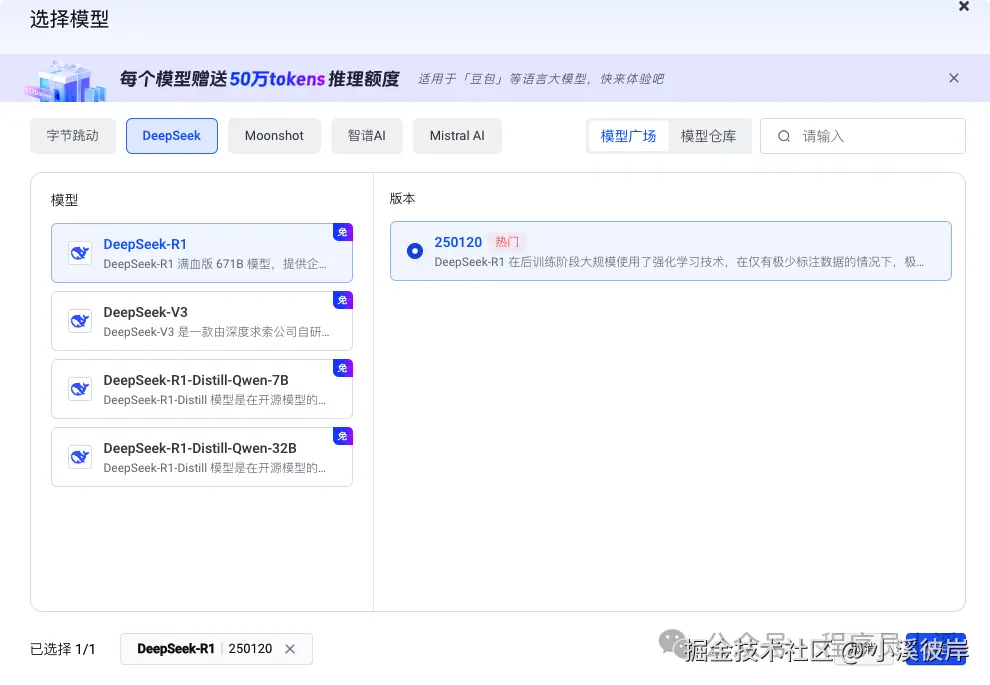The width and height of the screenshot is (990, 685).
Task: Click the magnifier icon in the search box
Action: coord(784,135)
